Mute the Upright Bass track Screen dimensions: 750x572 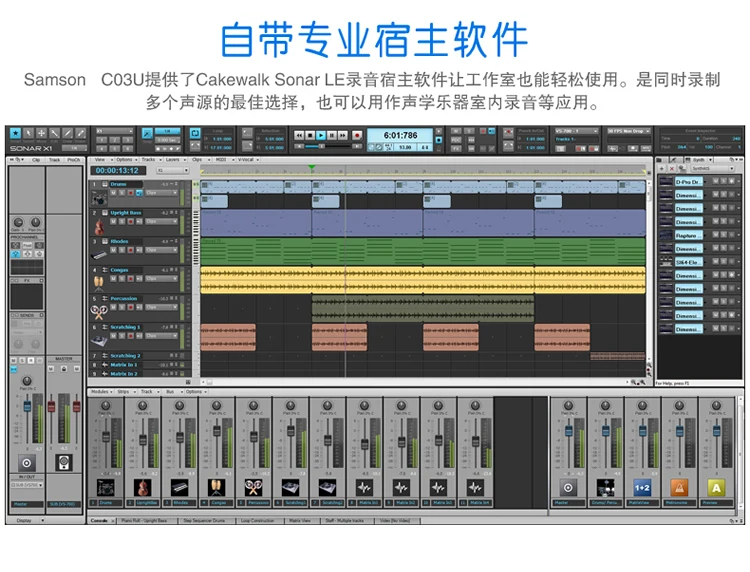click(x=113, y=221)
